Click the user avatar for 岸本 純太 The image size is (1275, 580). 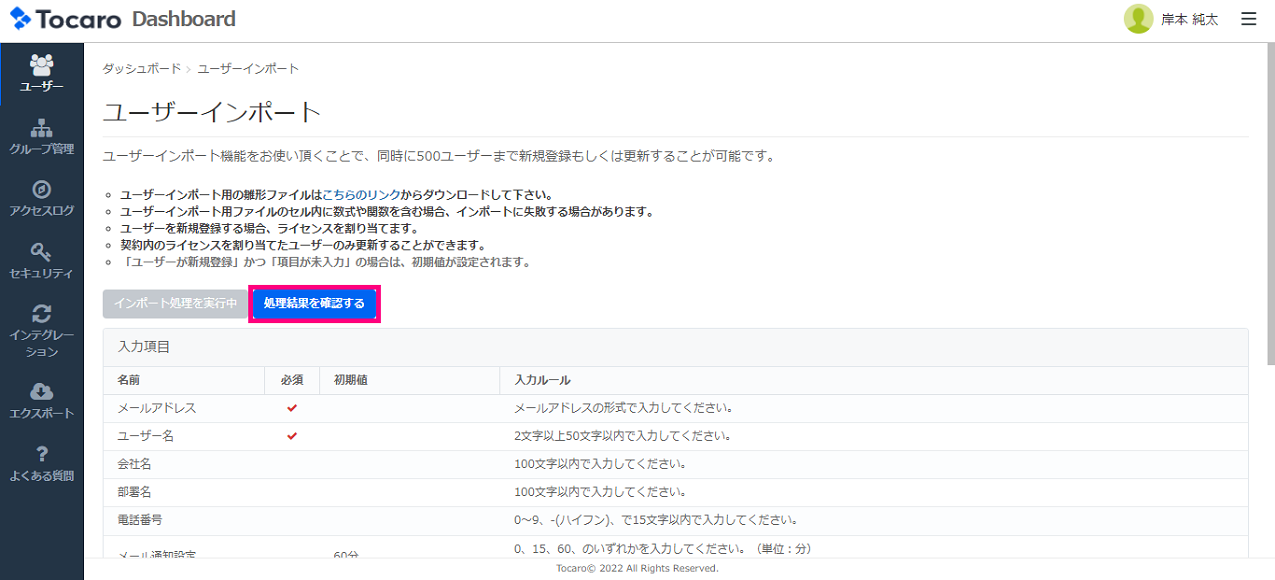(1138, 19)
